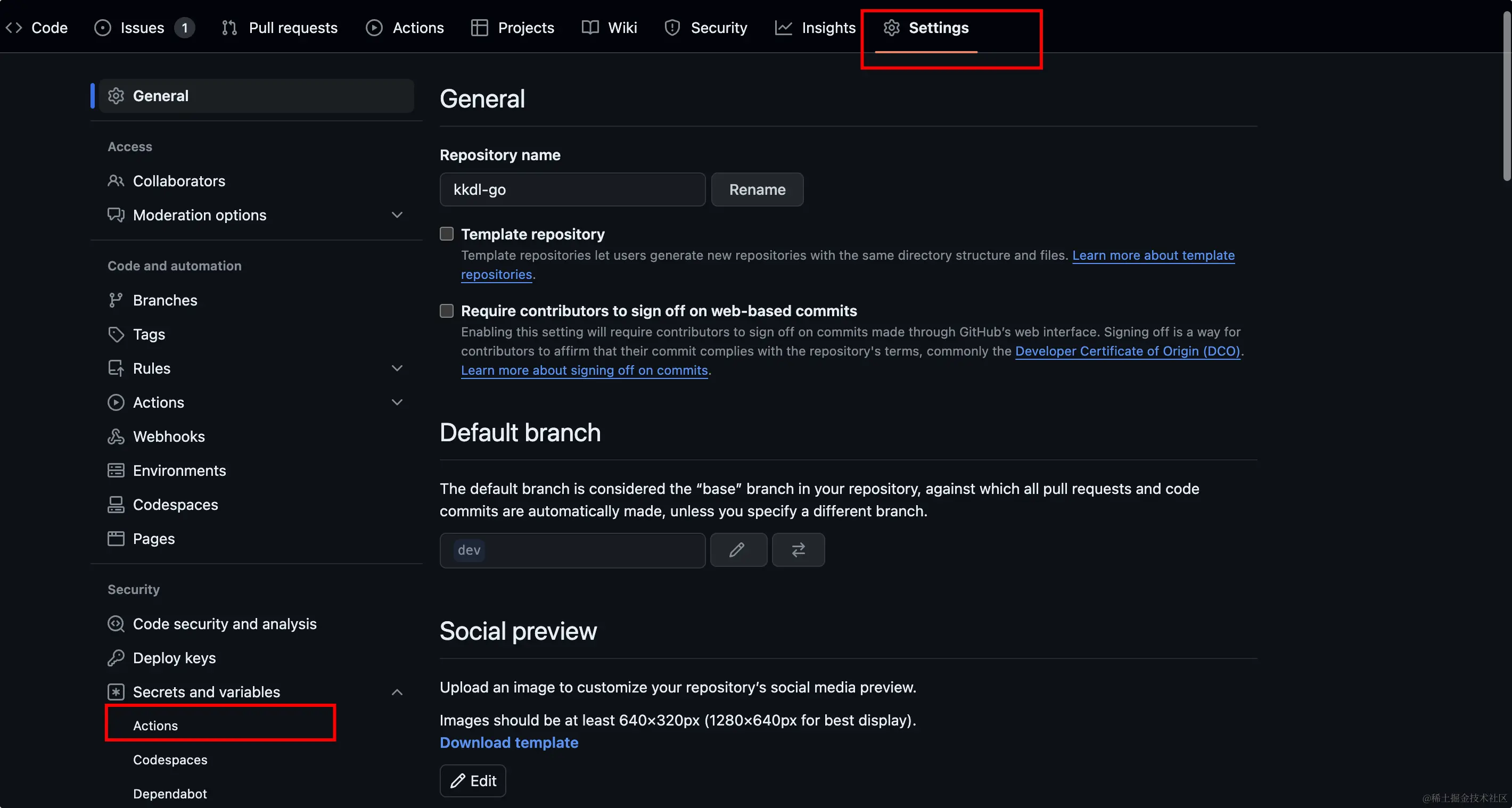Click the Rules icon in sidebar
The height and width of the screenshot is (808, 1512).
[x=116, y=368]
